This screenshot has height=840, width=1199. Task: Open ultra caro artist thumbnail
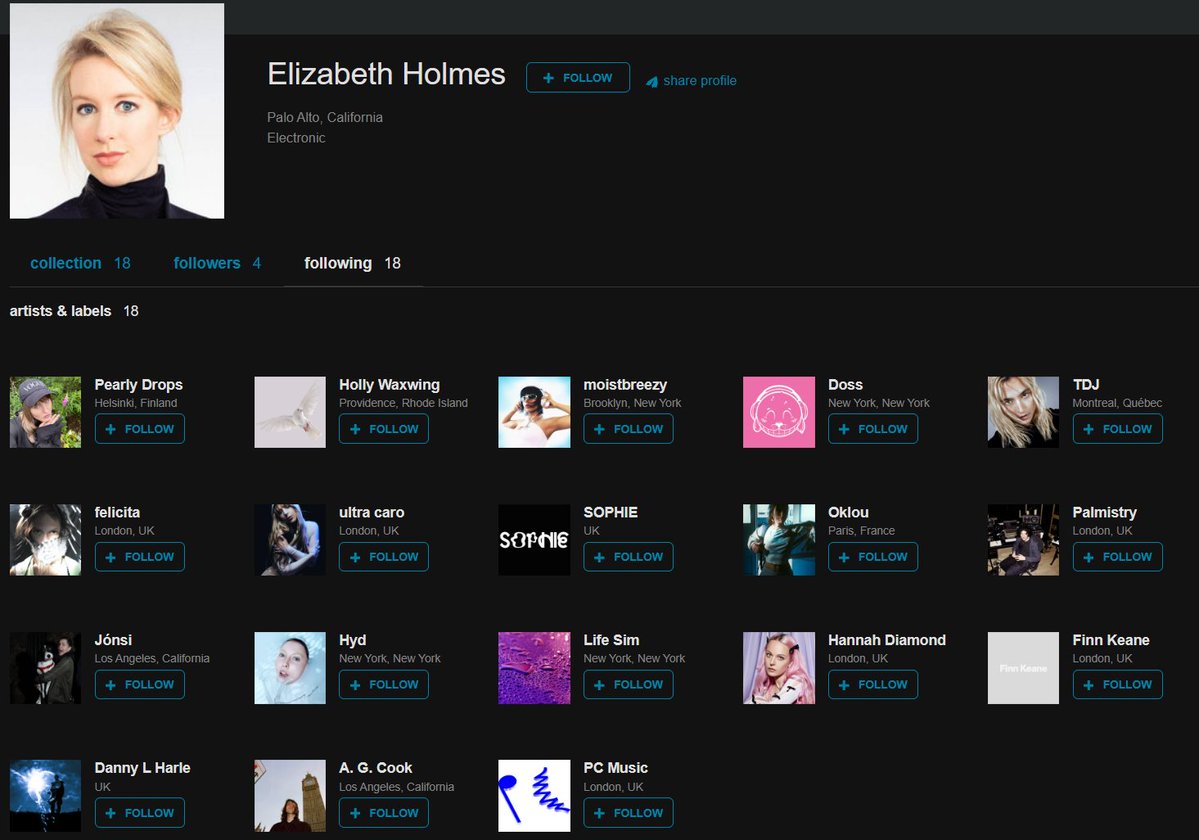point(290,540)
